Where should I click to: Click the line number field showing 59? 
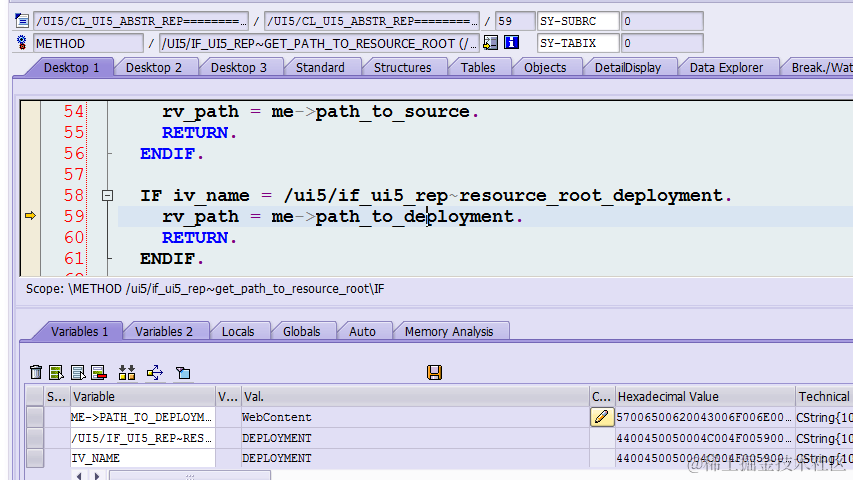point(515,21)
